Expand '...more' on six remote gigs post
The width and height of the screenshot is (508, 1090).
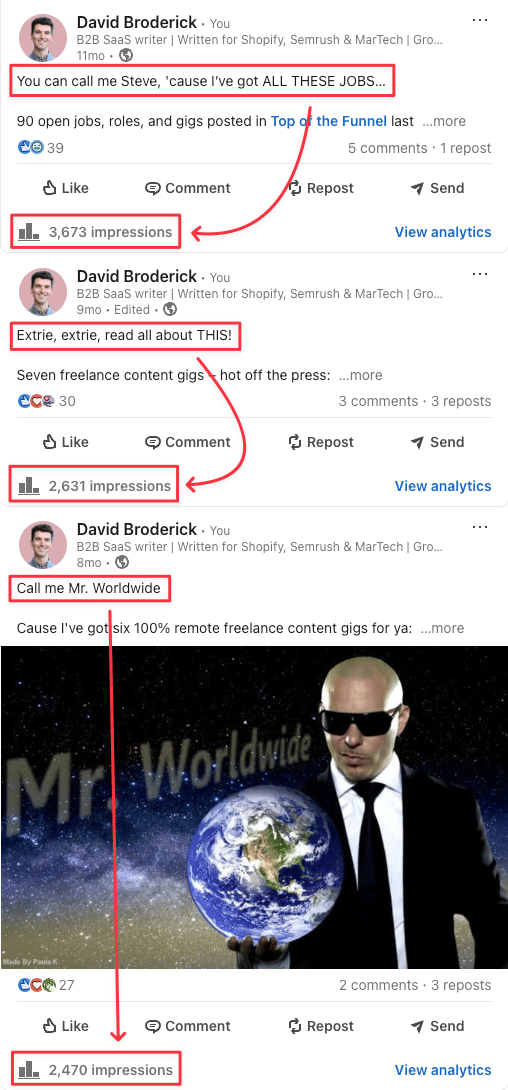[x=443, y=628]
